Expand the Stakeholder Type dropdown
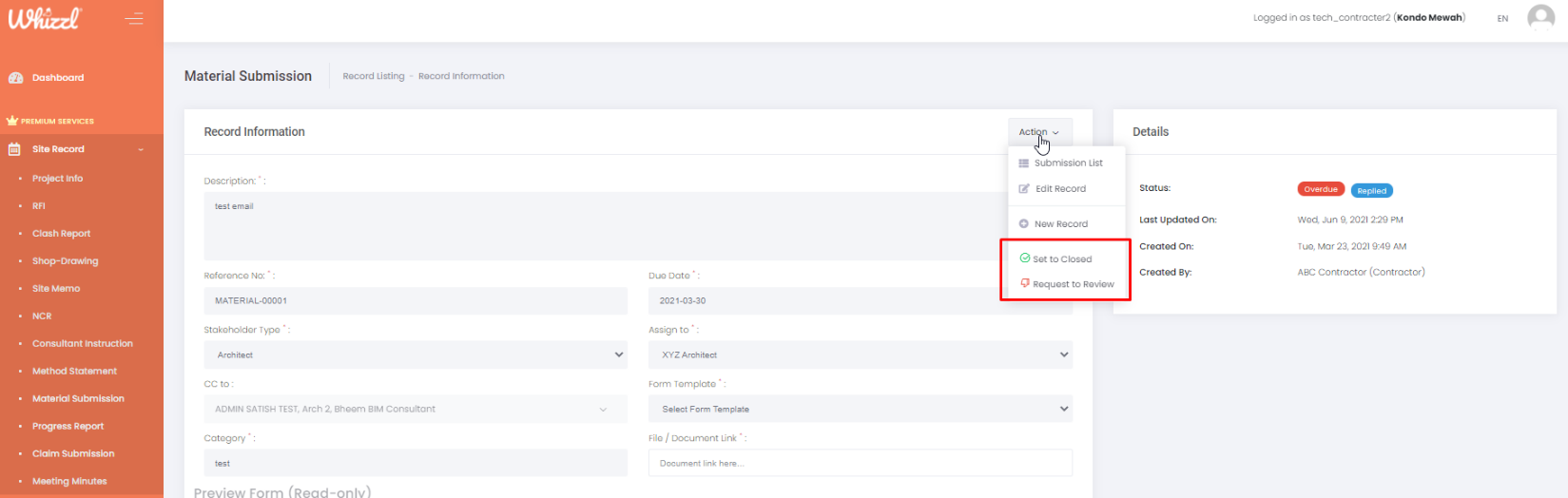Image resolution: width=1568 pixels, height=498 pixels. click(x=416, y=355)
